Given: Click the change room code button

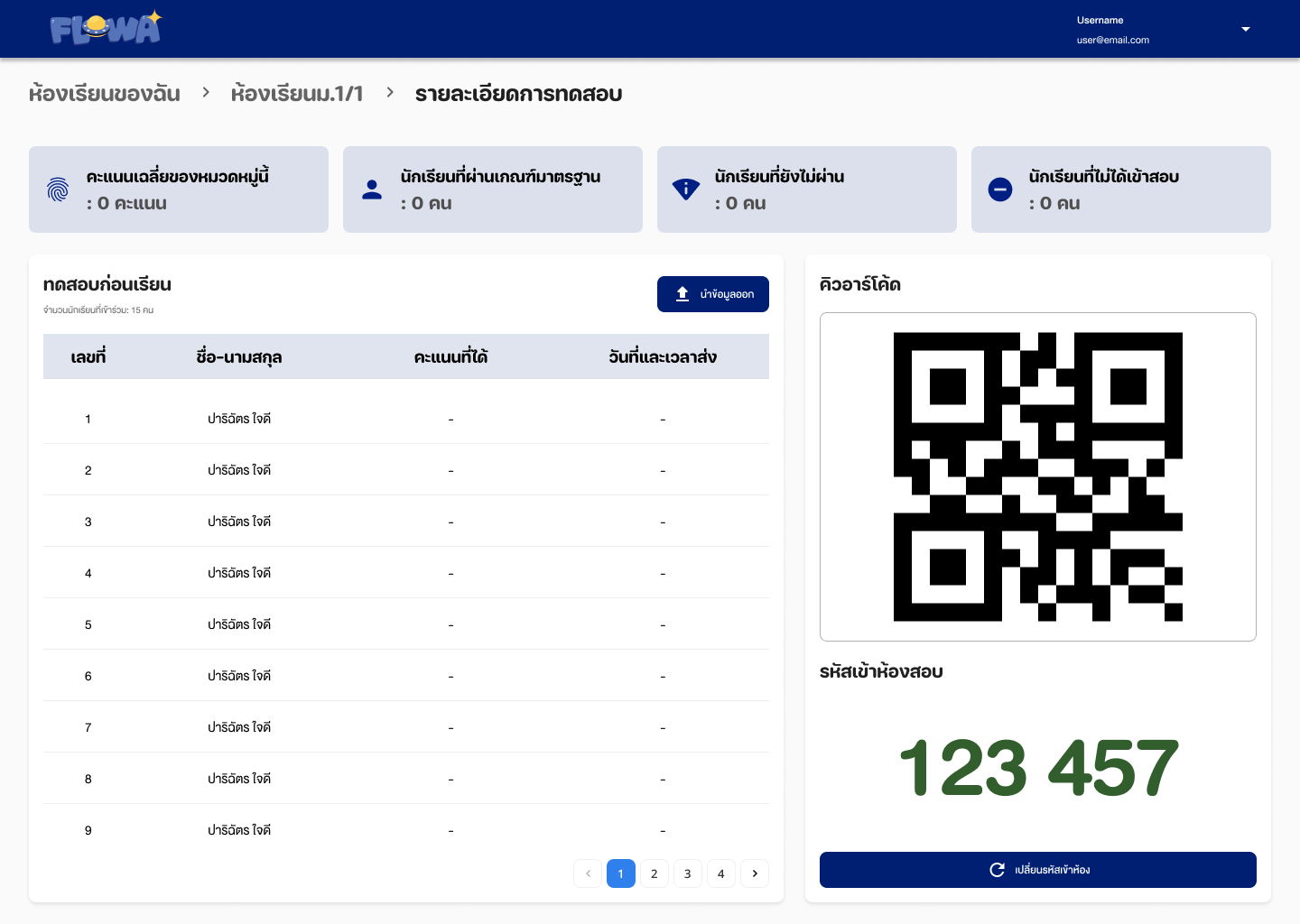Looking at the screenshot, I should [x=1038, y=870].
